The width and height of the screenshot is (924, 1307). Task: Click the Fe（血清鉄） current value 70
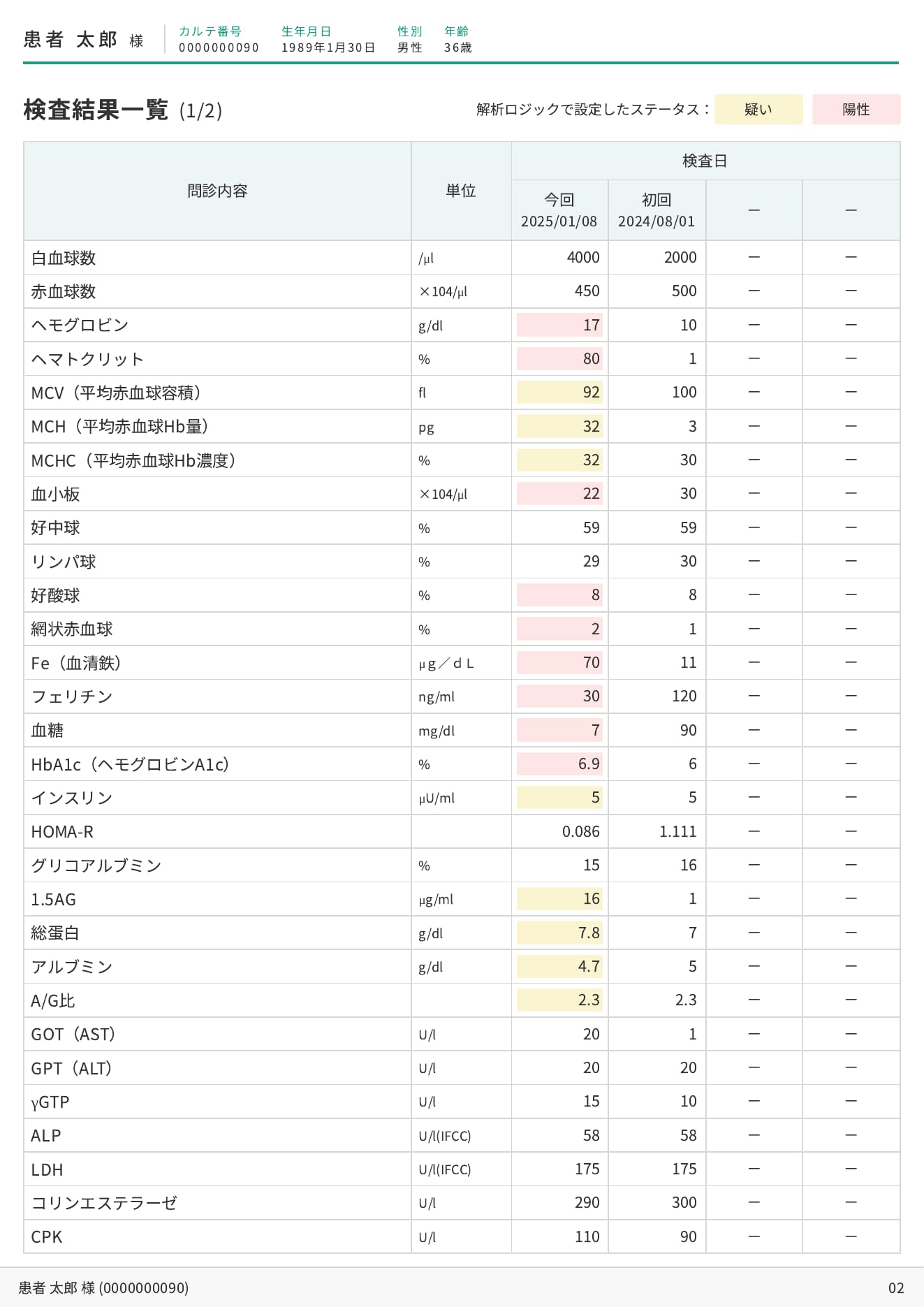pos(559,662)
